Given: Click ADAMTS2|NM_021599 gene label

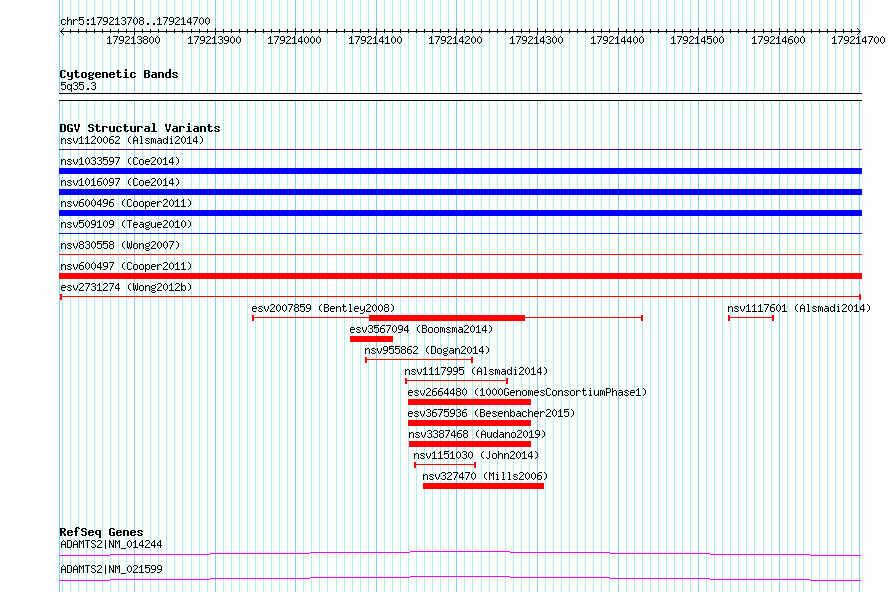Looking at the screenshot, I should [x=111, y=569].
